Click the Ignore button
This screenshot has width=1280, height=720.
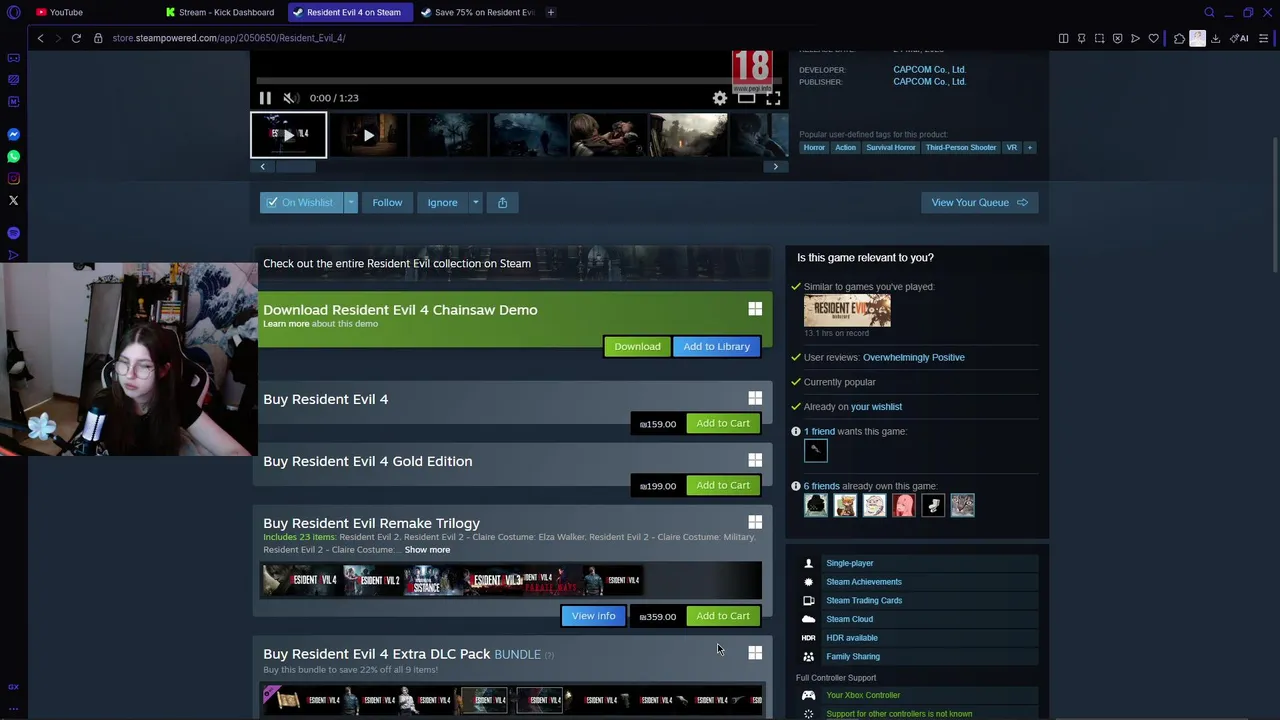pos(442,202)
